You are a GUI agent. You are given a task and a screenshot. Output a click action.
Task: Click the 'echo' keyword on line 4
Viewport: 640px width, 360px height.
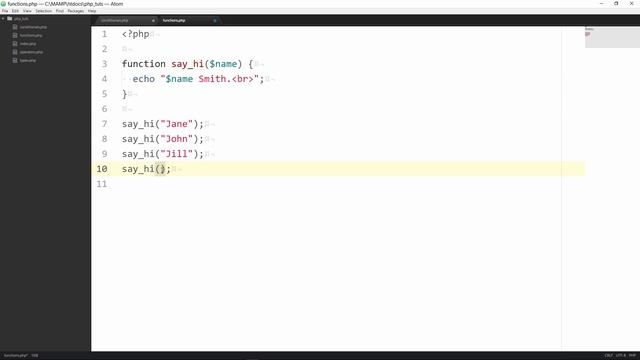point(144,79)
